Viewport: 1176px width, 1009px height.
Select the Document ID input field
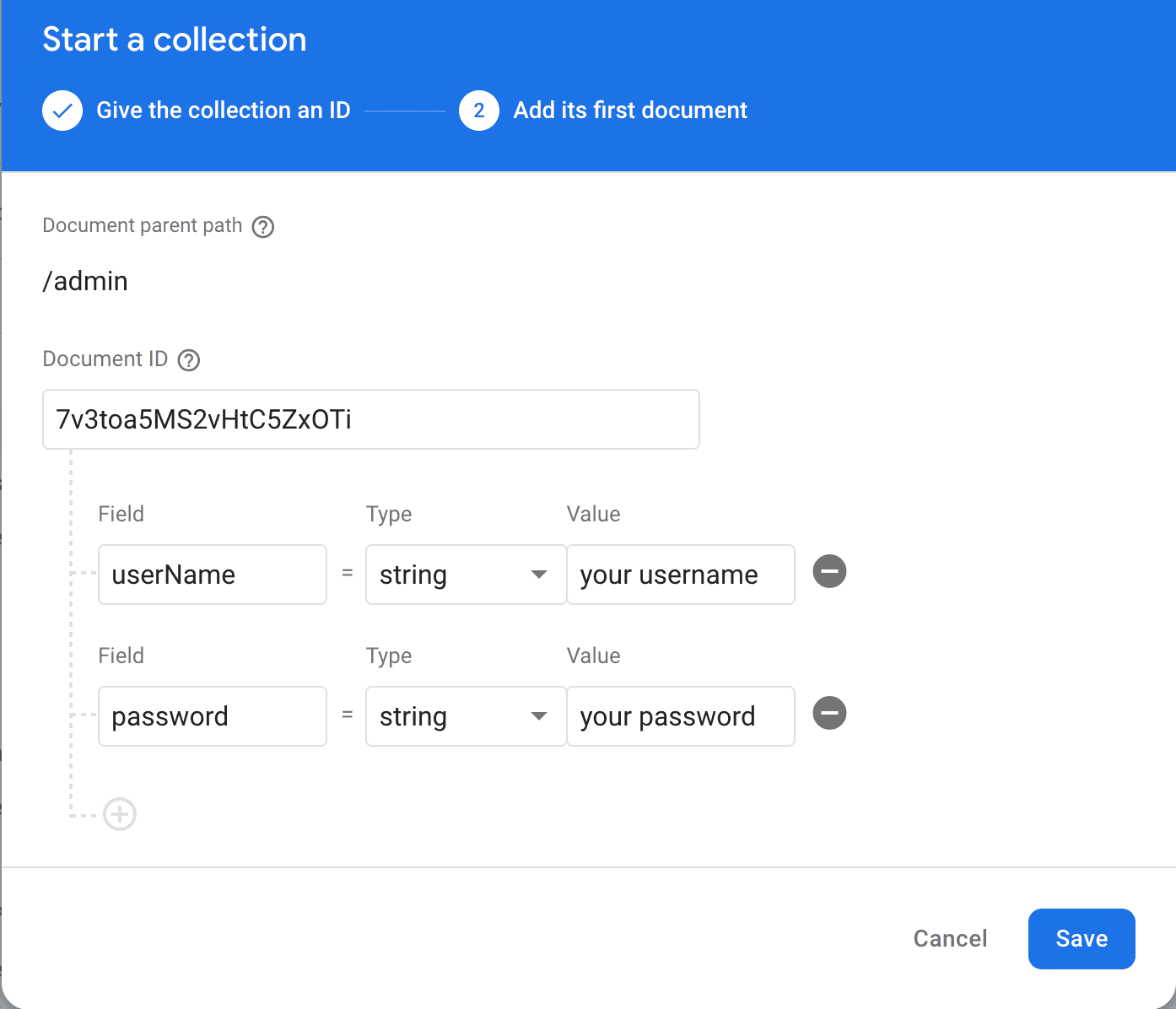(x=371, y=419)
